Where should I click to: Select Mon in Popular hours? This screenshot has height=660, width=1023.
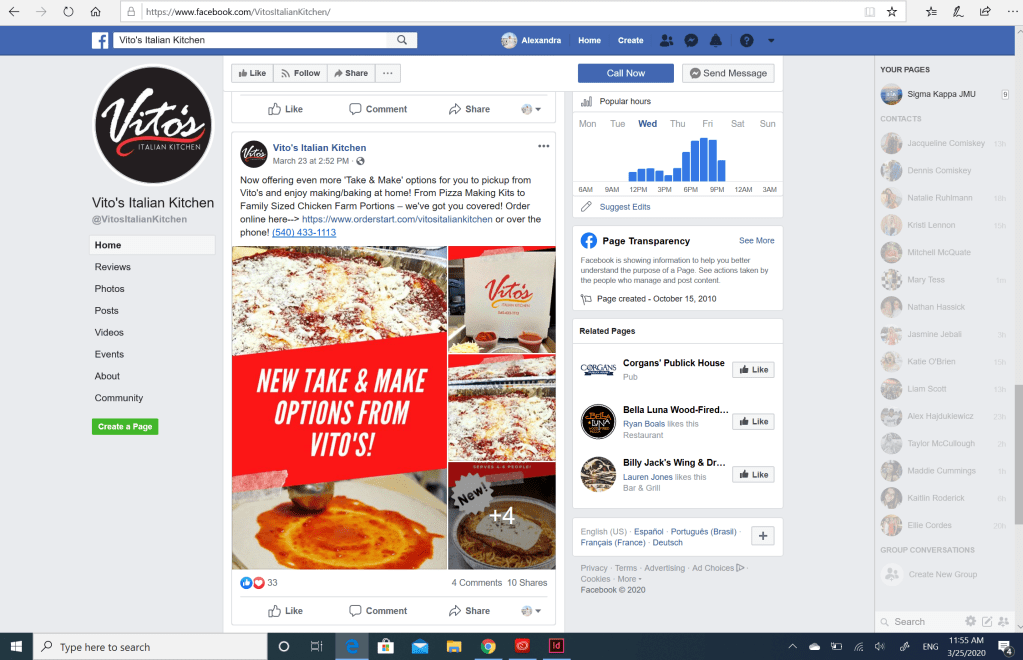click(587, 123)
